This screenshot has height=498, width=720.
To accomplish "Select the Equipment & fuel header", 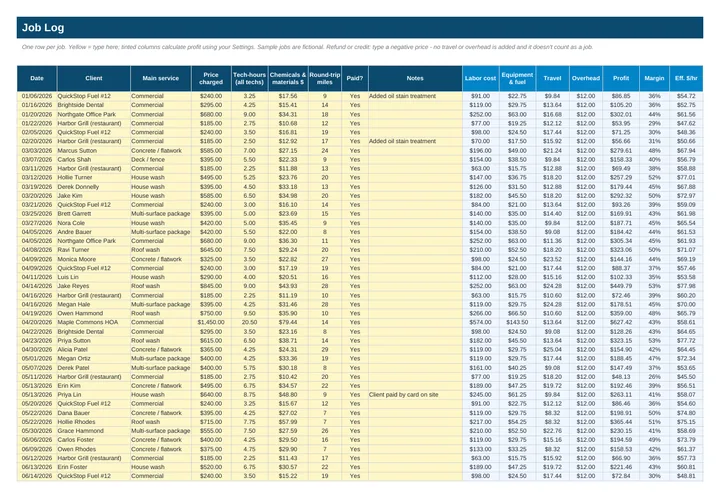I will click(517, 78).
